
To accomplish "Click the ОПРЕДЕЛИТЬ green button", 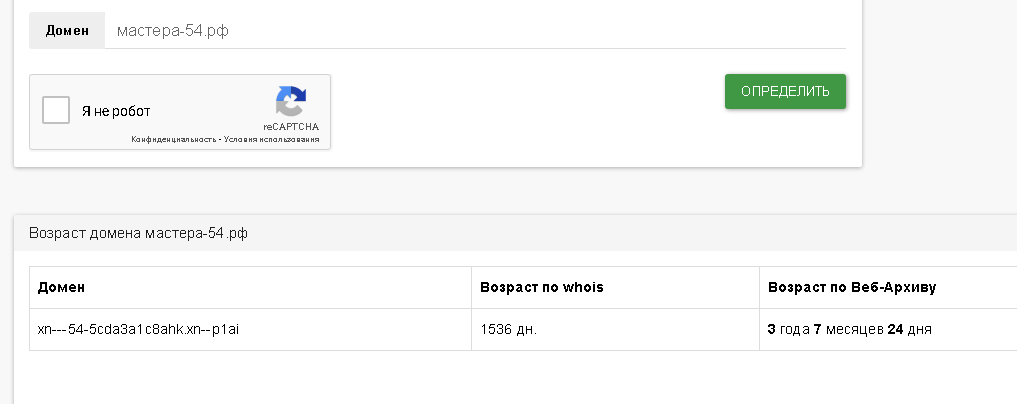I will pyautogui.click(x=785, y=91).
